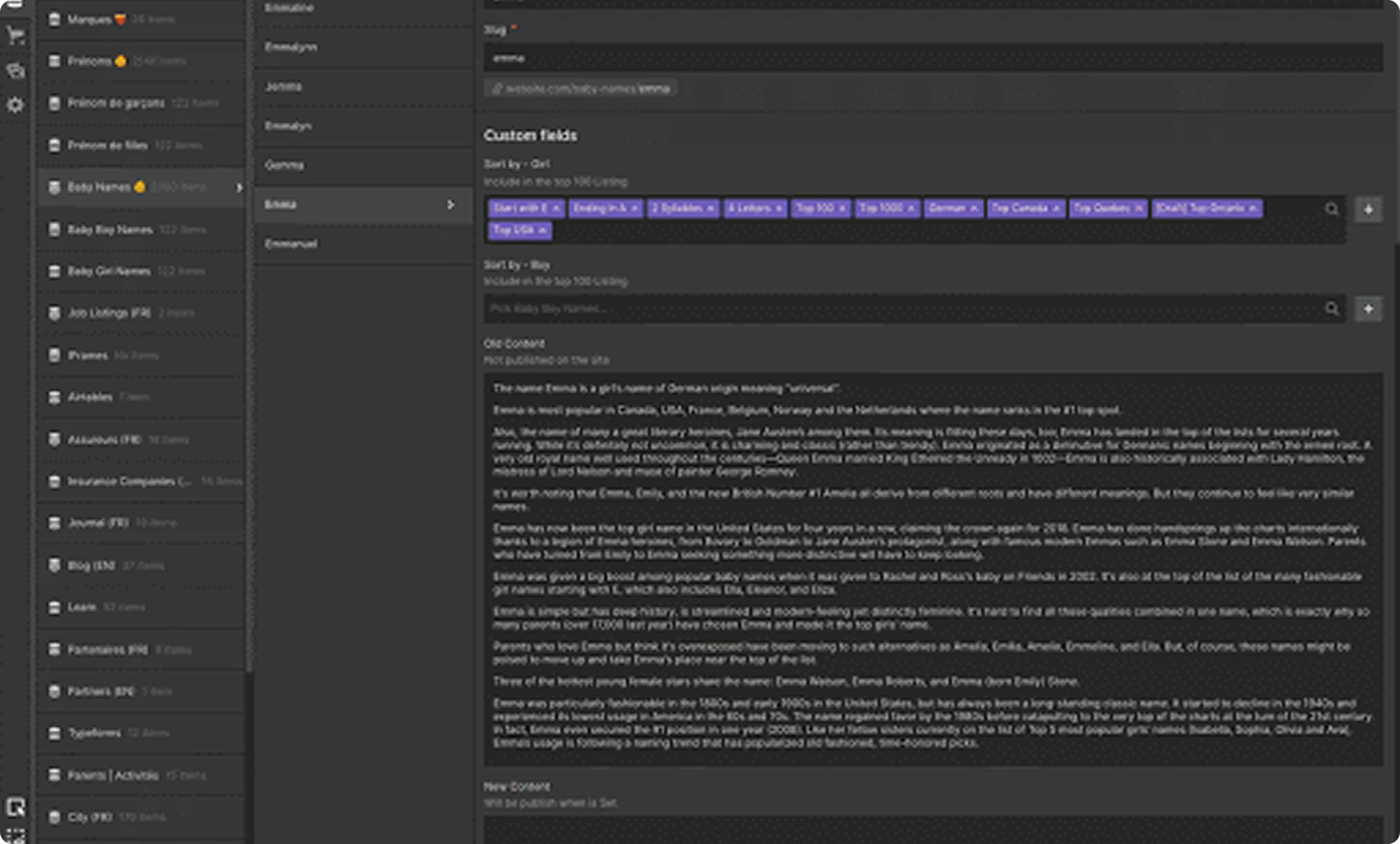Image resolution: width=1400 pixels, height=844 pixels.
Task: Select the Emmanuel item in the list
Action: click(291, 244)
